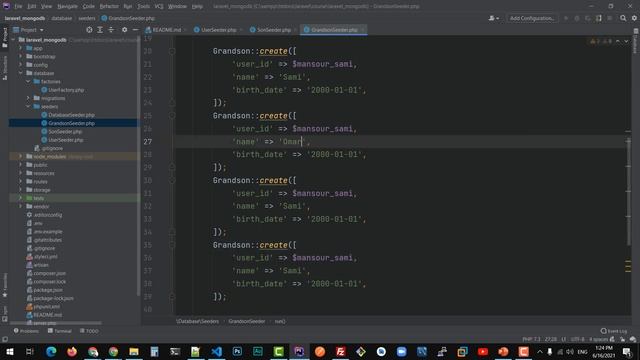Screen dimensions: 640x360
Task: Click Visual Studio Code icon in taskbar
Action: [217, 351]
